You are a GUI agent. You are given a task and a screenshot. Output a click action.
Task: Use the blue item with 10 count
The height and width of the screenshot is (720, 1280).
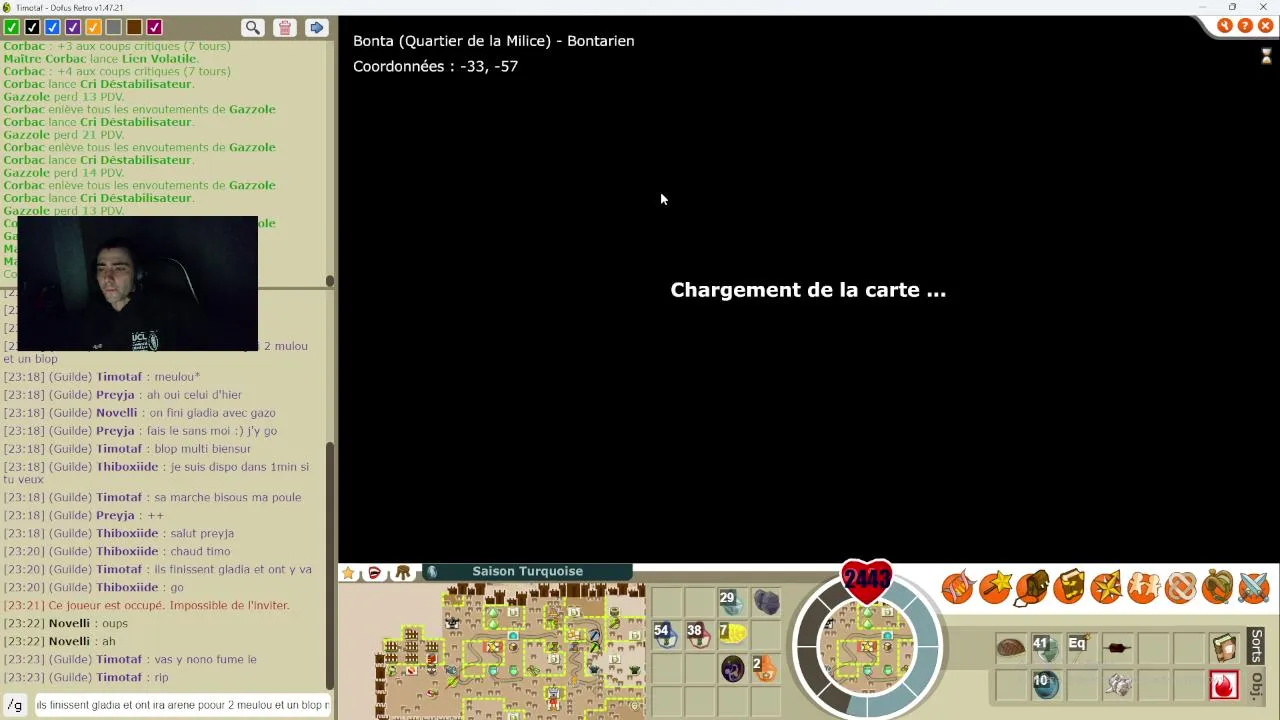point(1045,684)
